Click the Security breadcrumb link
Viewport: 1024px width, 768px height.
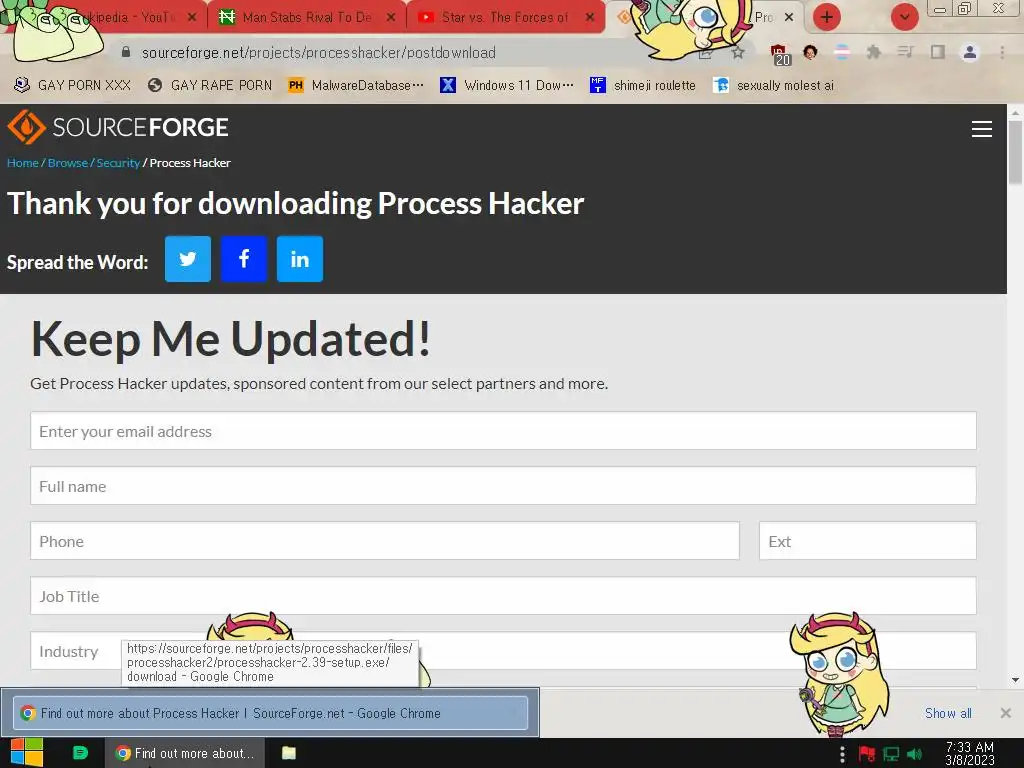coord(118,163)
